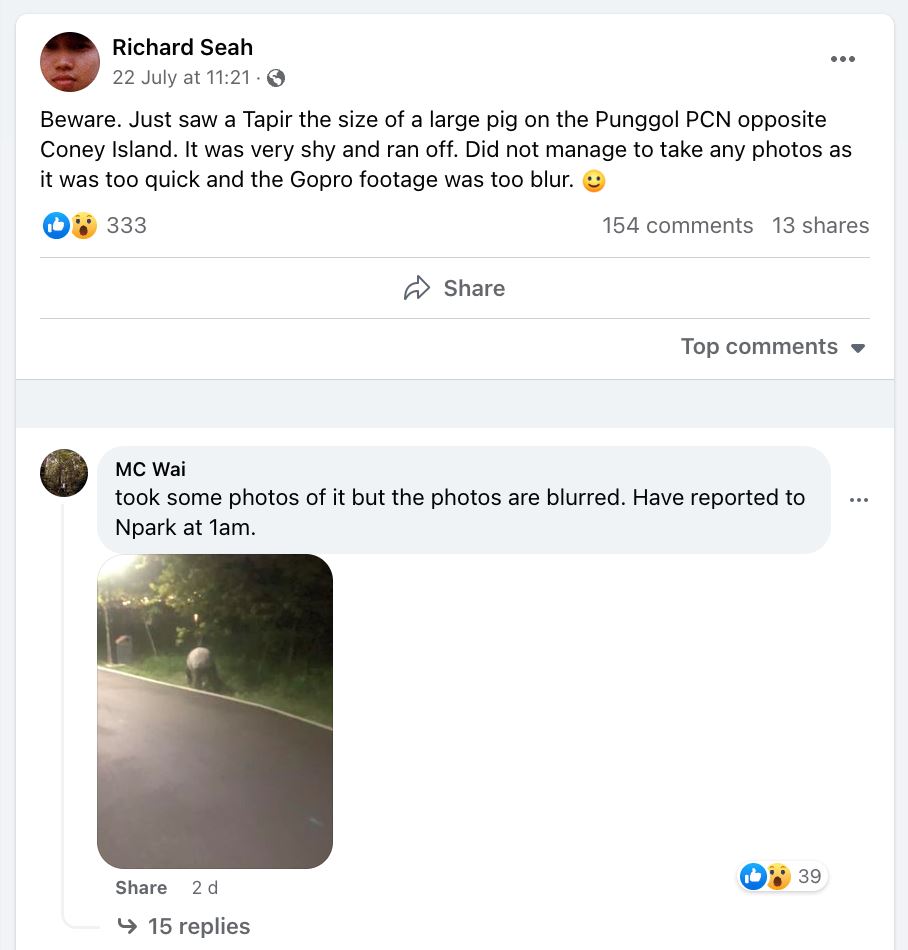Click the post's like reaction icon
Viewport: 908px width, 950px height.
point(55,226)
